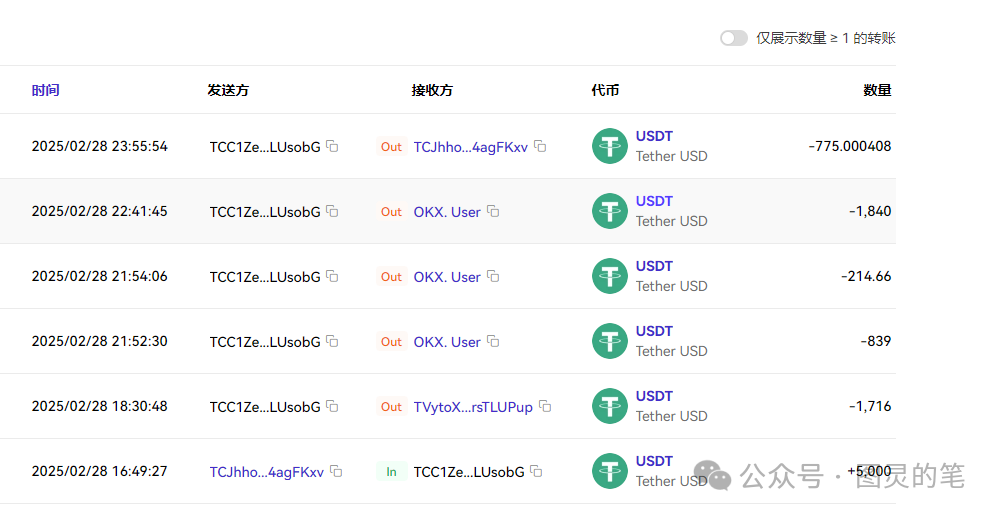Copy OKX. User address in 22:41:45 row

[x=493, y=211]
